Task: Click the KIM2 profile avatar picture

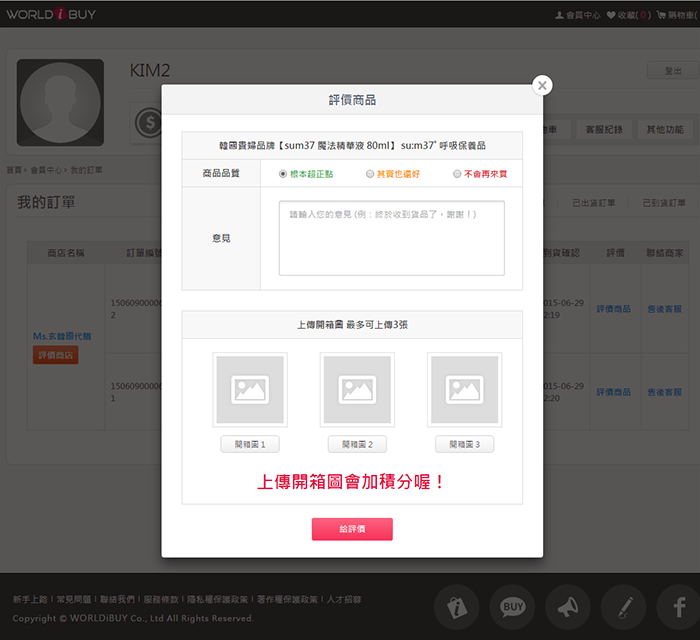Action: coord(60,102)
